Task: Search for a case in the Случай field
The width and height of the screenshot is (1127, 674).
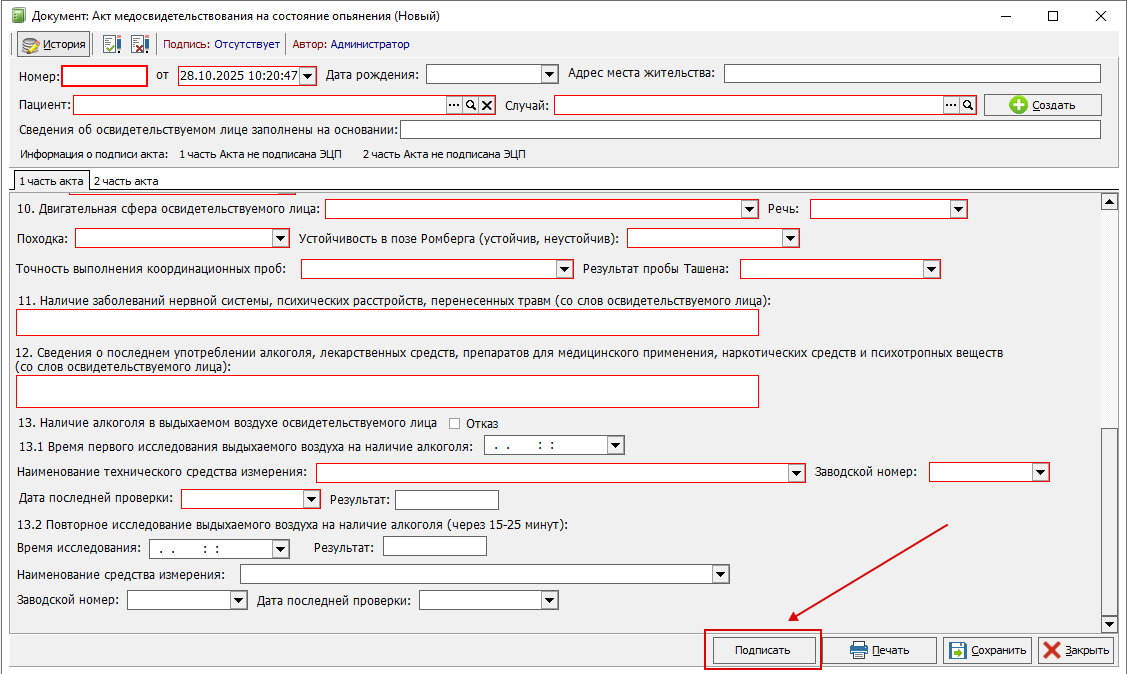Action: pos(967,105)
